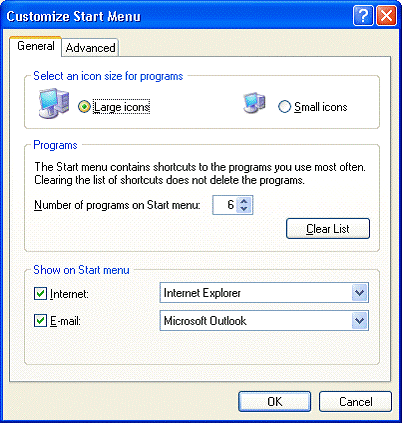Click the small computer icon preview

(255, 103)
